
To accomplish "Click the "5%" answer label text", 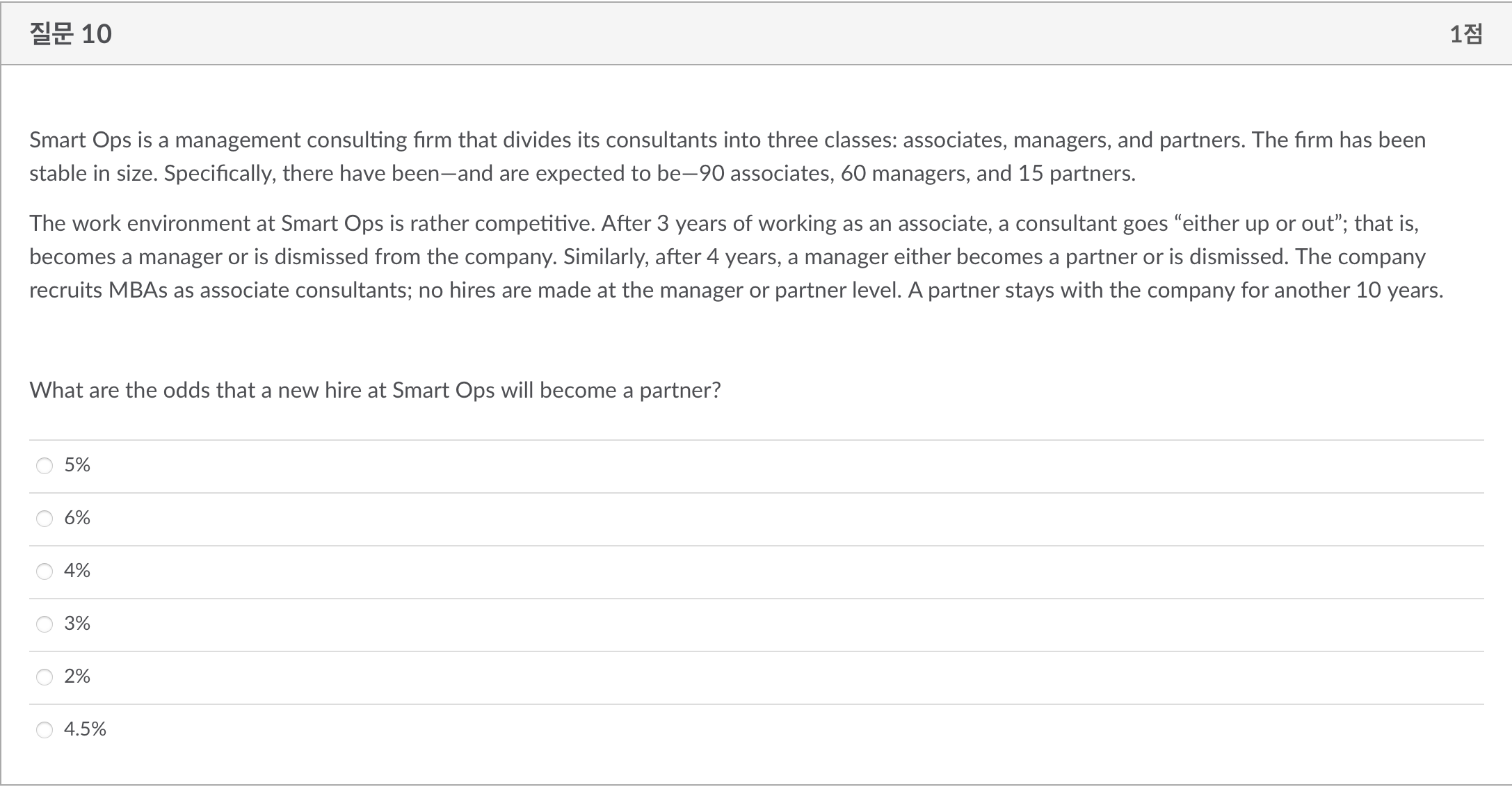I will click(x=77, y=465).
